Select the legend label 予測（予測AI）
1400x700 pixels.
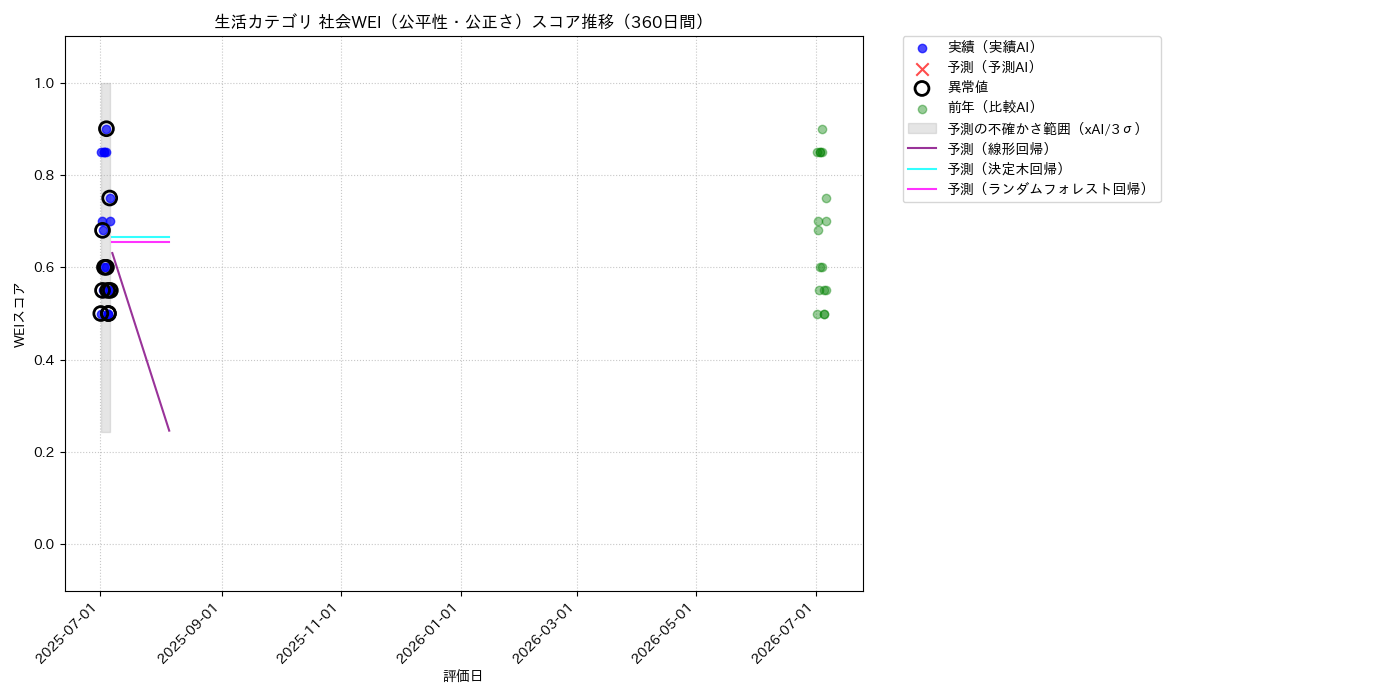click(x=992, y=67)
